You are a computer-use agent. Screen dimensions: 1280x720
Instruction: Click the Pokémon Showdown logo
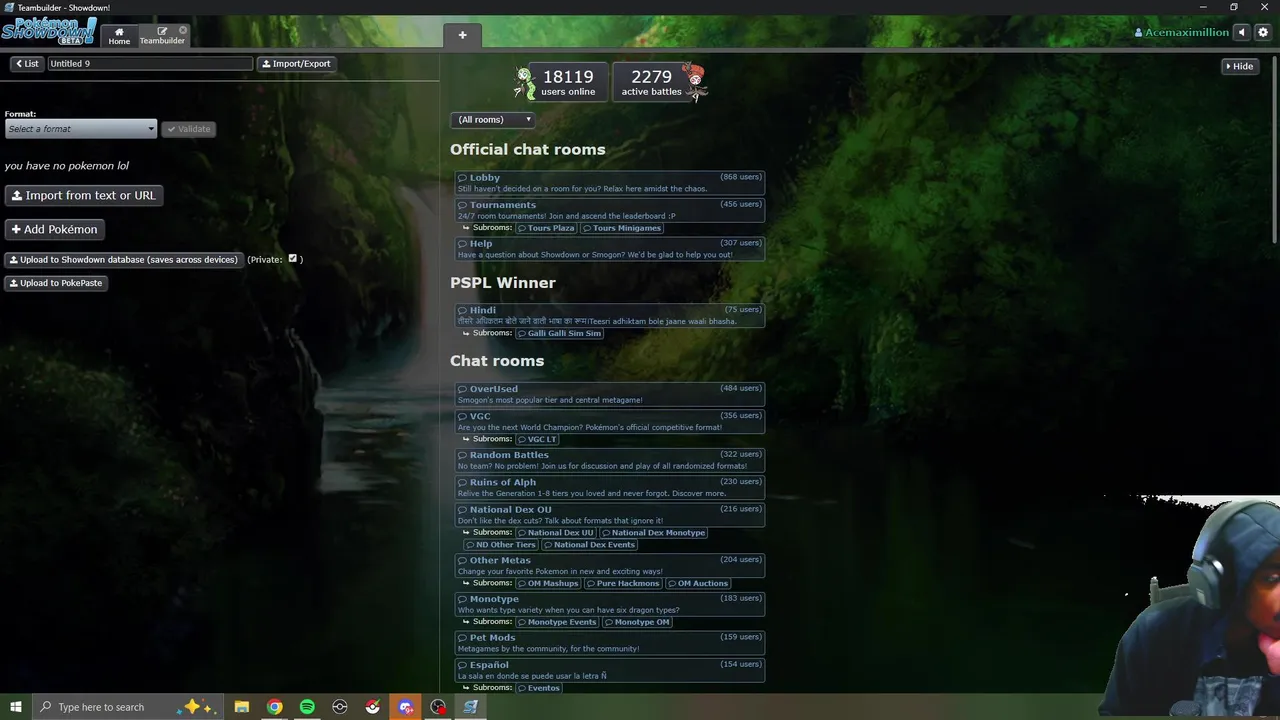click(49, 31)
